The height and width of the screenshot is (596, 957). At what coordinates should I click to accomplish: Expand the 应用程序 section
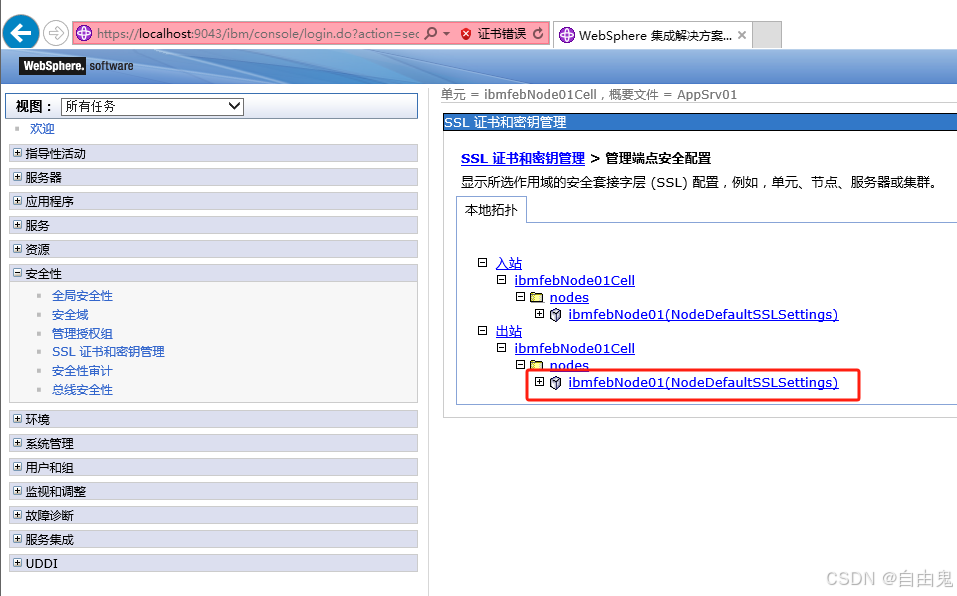point(17,201)
